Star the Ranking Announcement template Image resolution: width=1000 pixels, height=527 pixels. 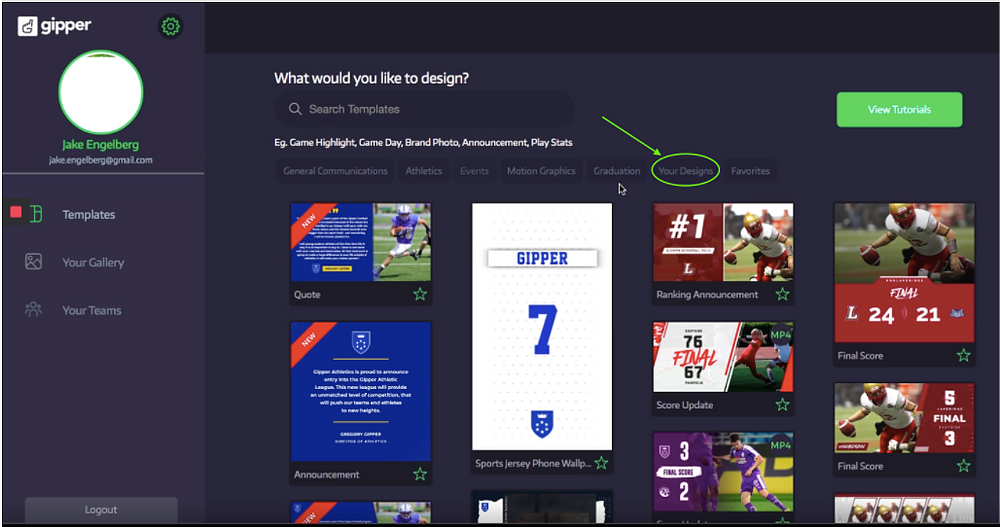[x=783, y=294]
